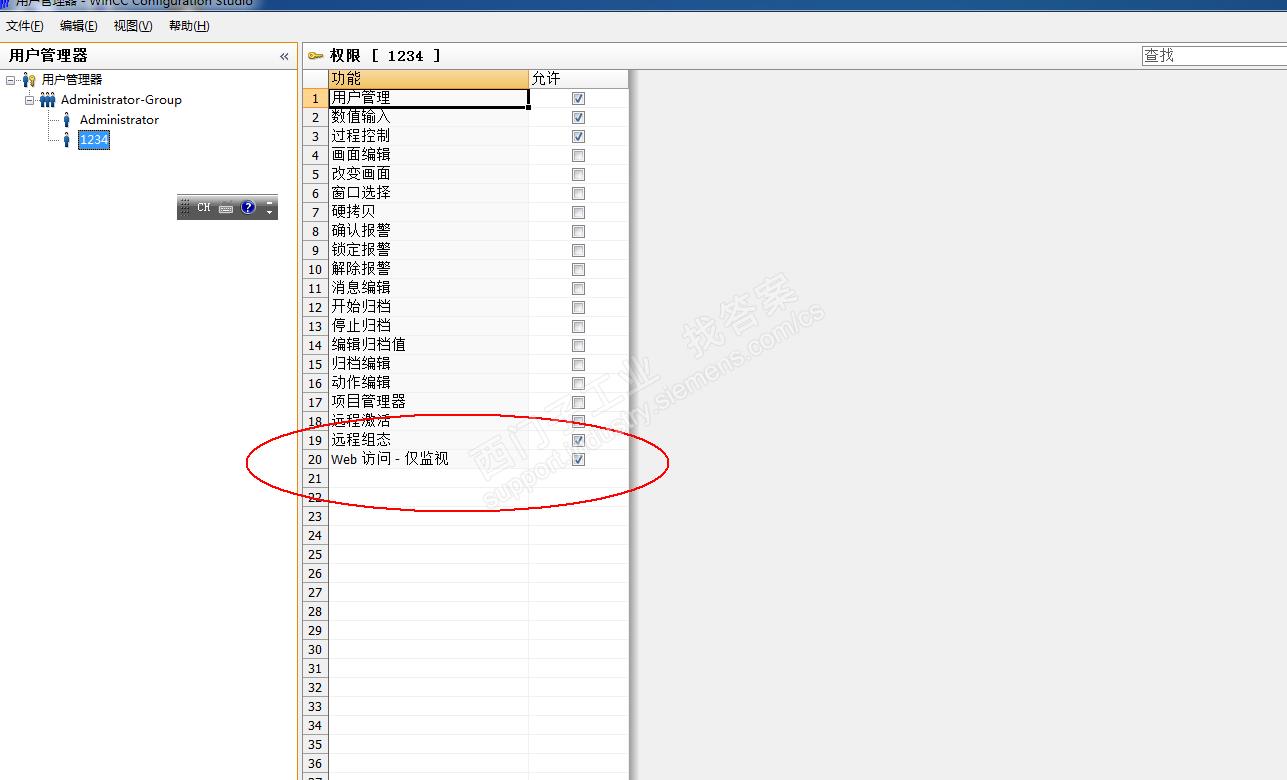The height and width of the screenshot is (780, 1287).
Task: Click the Administrator-Group group icon
Action: coord(47,99)
